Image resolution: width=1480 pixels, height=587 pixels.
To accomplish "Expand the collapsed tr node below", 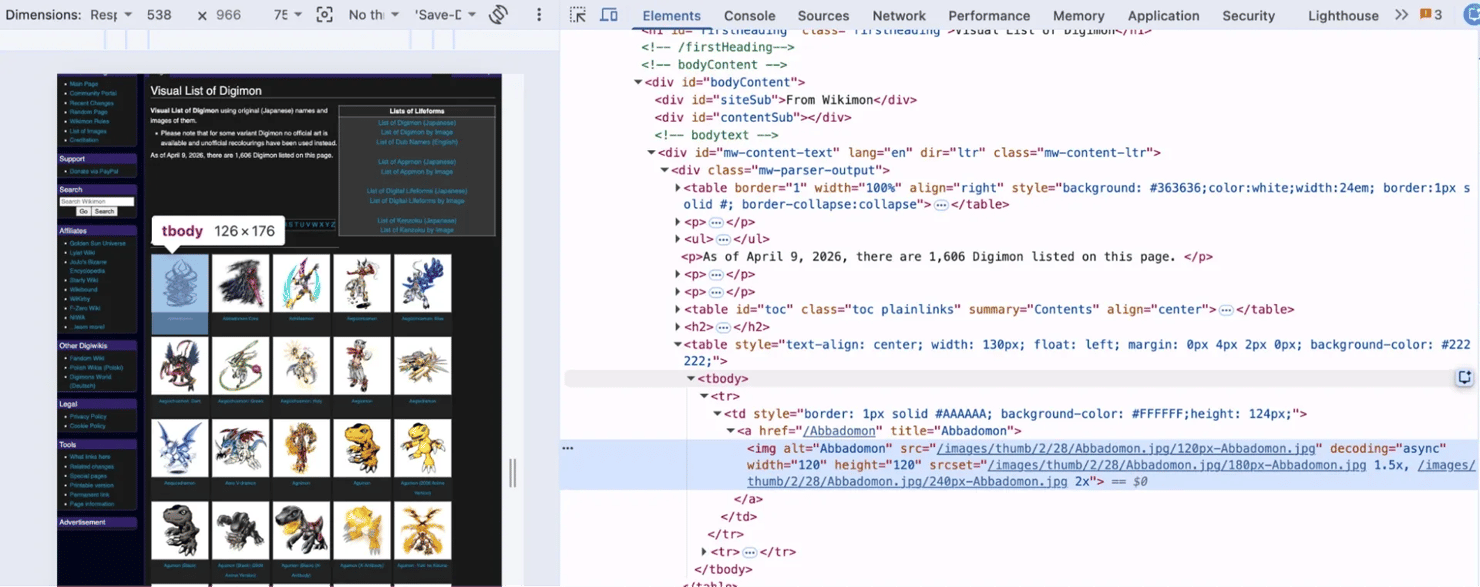I will tap(704, 552).
